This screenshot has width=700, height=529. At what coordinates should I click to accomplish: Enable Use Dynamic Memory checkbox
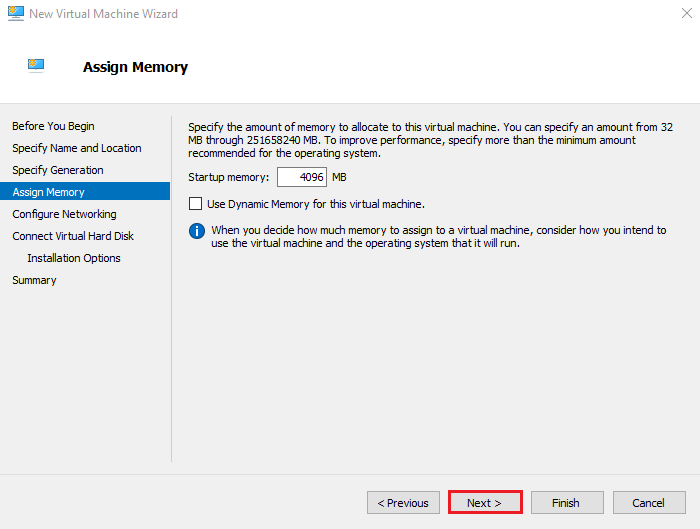pos(196,204)
